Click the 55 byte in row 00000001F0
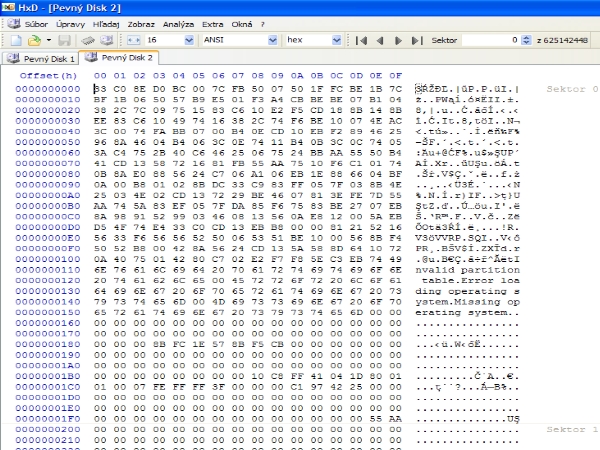The width and height of the screenshot is (600, 450). [x=376, y=419]
